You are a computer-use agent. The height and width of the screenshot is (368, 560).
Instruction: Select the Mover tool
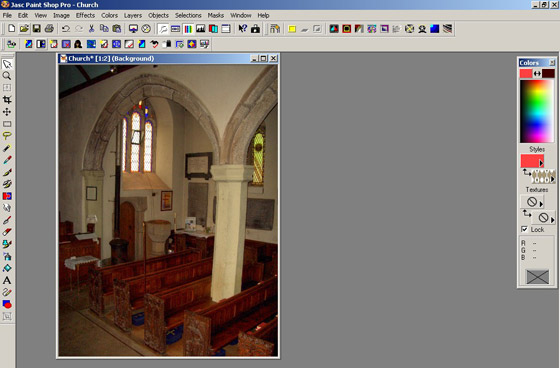pyautogui.click(x=7, y=112)
